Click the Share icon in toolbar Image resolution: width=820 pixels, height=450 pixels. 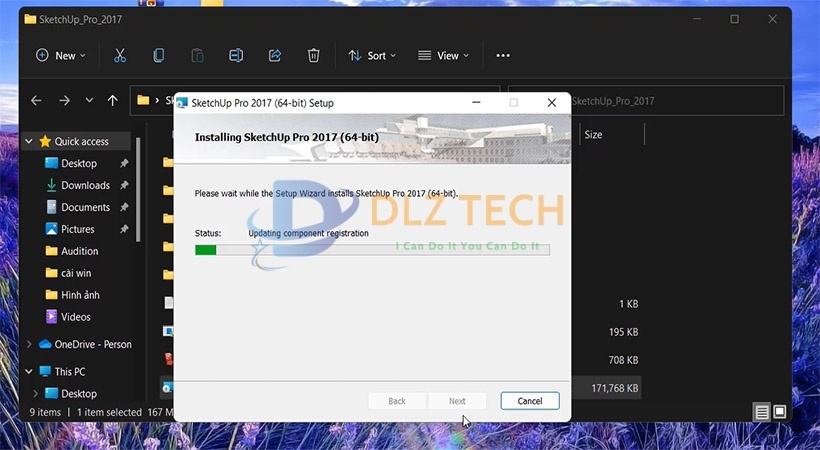pyautogui.click(x=275, y=56)
